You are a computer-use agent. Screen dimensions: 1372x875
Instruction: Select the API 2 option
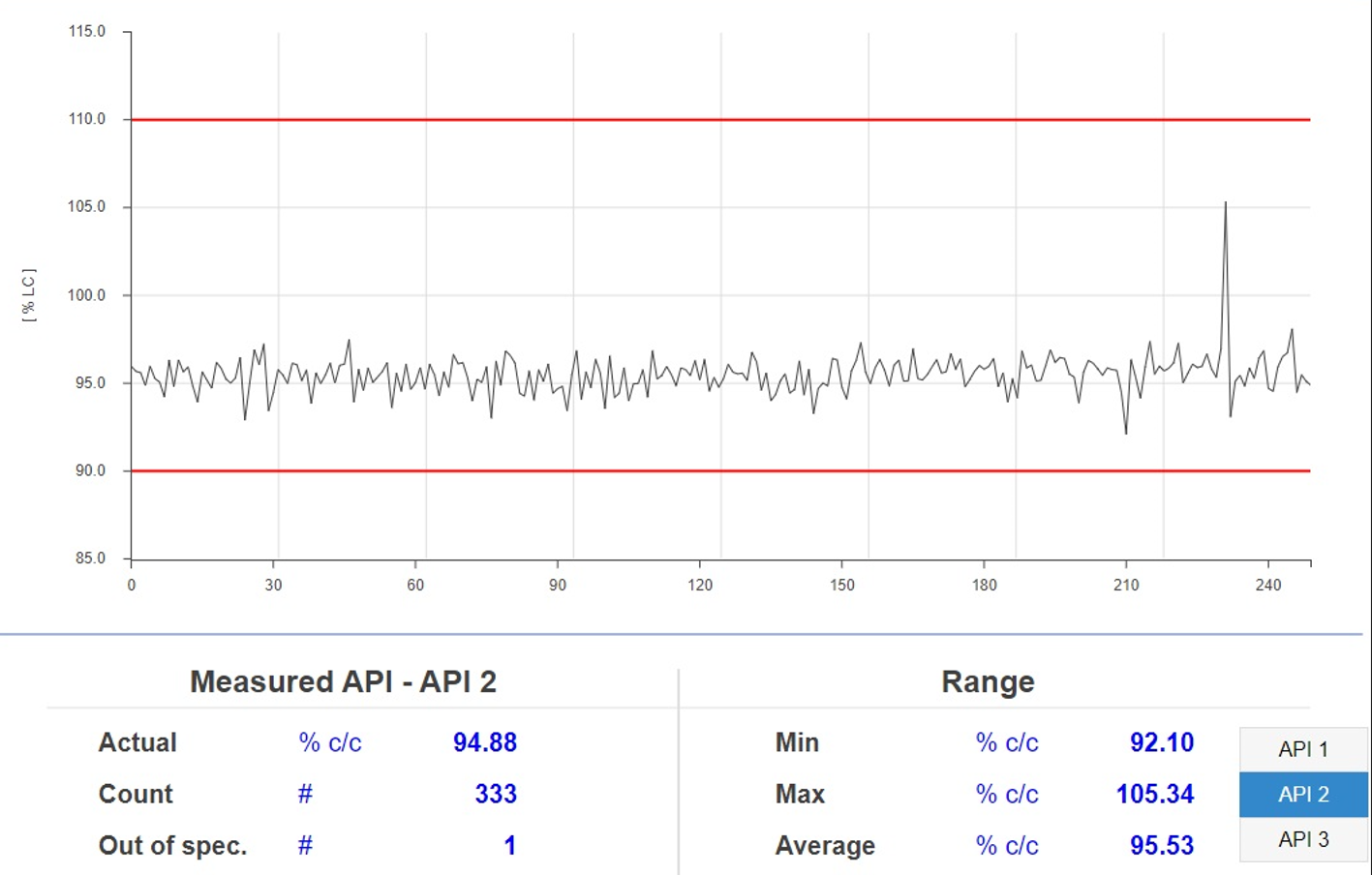1303,795
